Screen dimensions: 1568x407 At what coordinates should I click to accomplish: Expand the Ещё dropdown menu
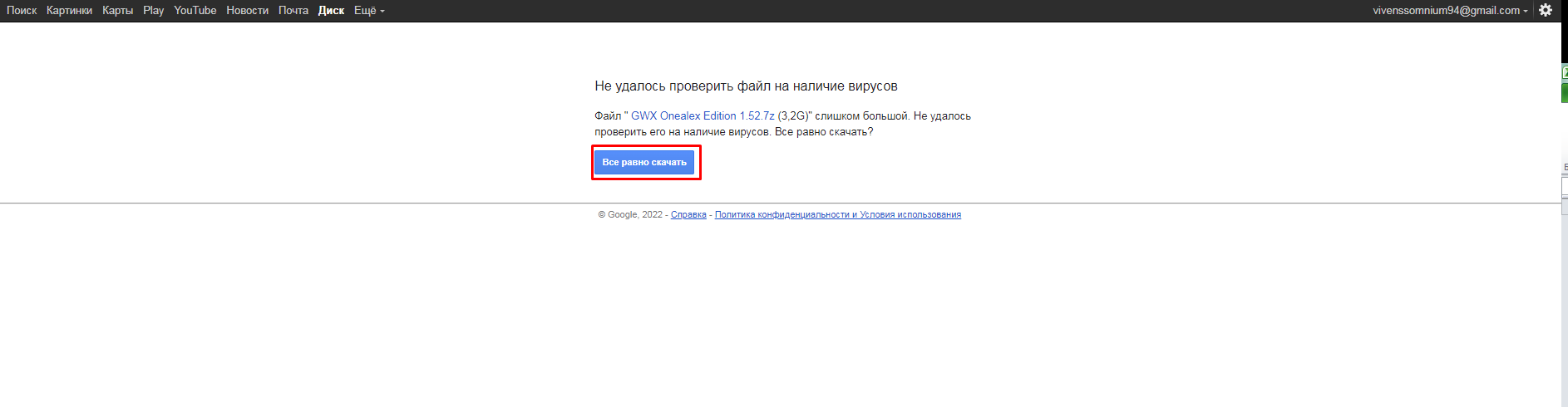[369, 11]
